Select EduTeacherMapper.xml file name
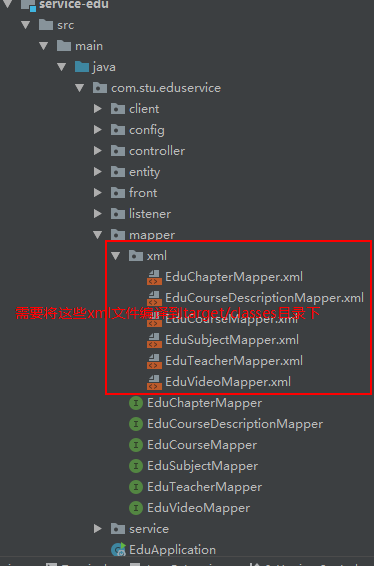 (234, 361)
